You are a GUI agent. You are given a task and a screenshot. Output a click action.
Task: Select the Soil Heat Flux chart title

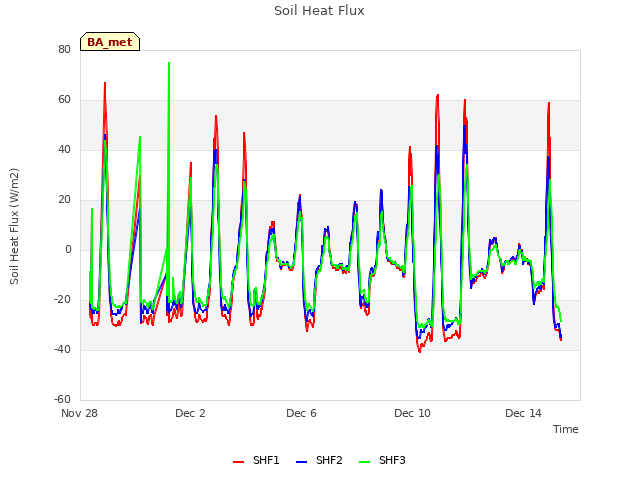click(x=319, y=11)
